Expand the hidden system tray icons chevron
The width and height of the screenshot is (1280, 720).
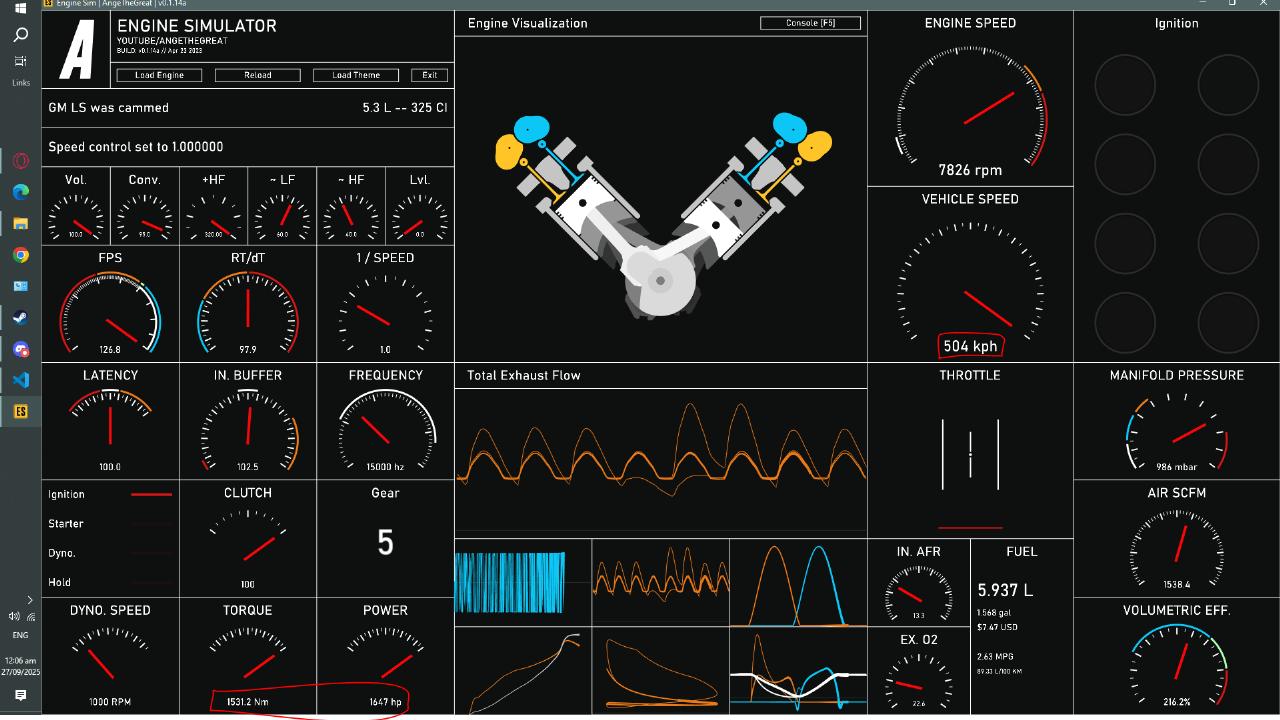[x=29, y=600]
